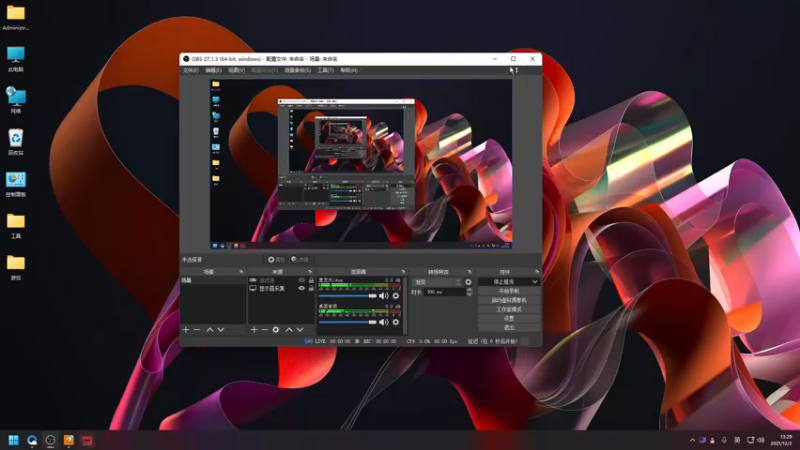Click 退出 exit button in controls

[x=509, y=328]
